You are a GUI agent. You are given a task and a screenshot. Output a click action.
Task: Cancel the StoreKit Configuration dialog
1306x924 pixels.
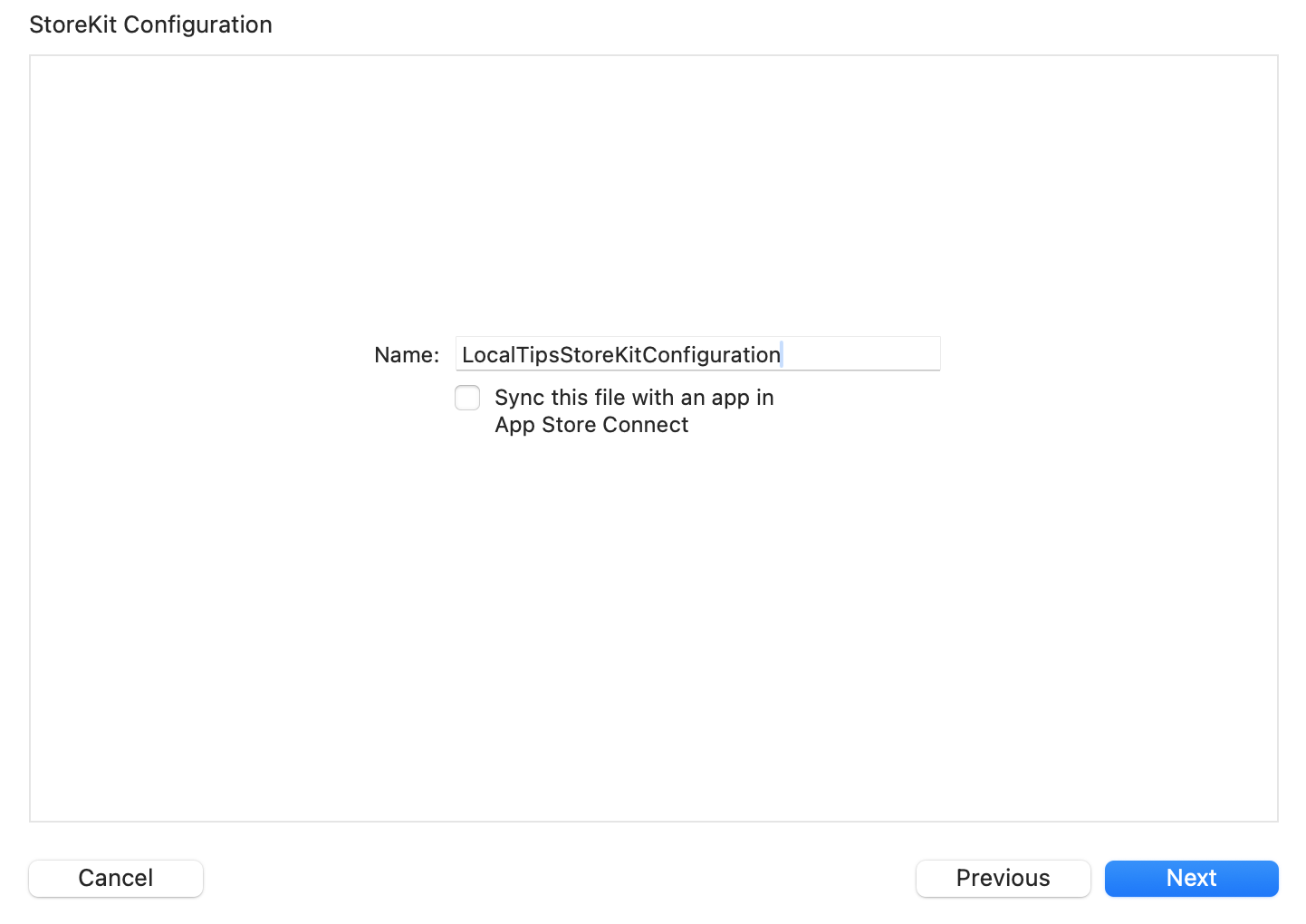[116, 878]
